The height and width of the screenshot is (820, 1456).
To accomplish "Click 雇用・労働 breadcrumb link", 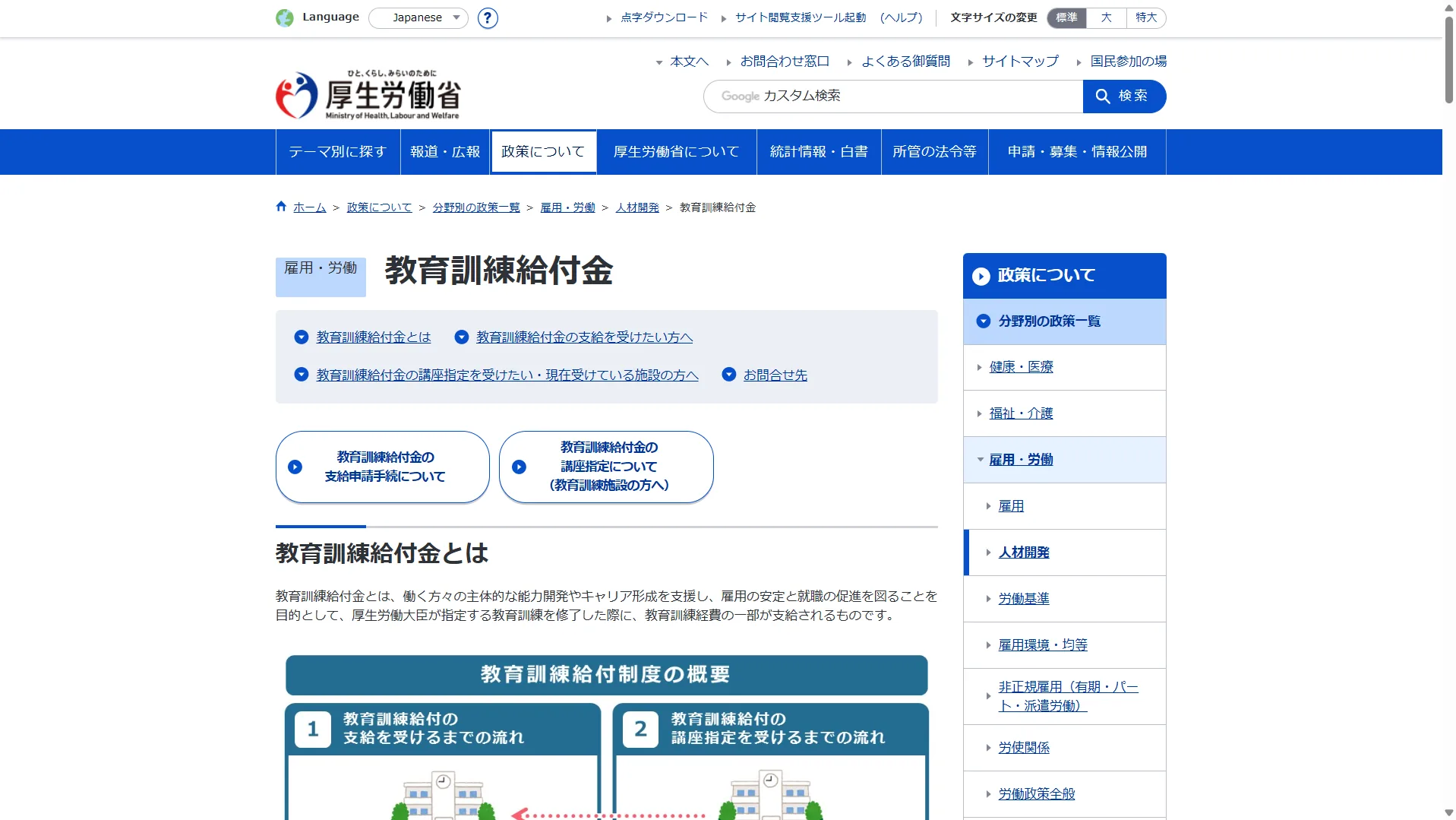I will click(567, 207).
